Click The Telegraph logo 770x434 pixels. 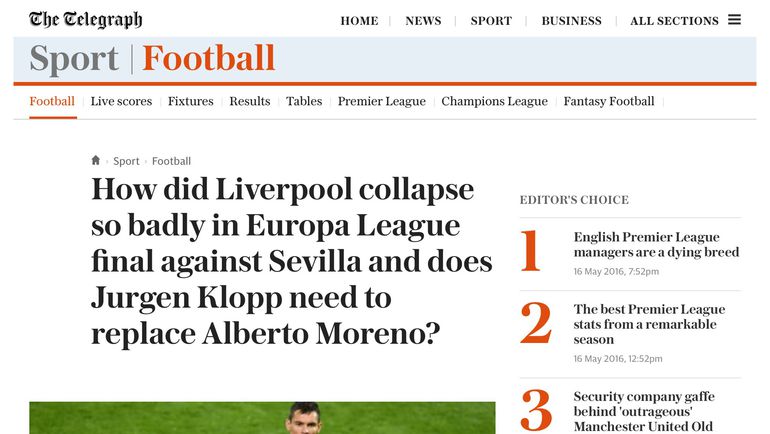click(x=85, y=20)
